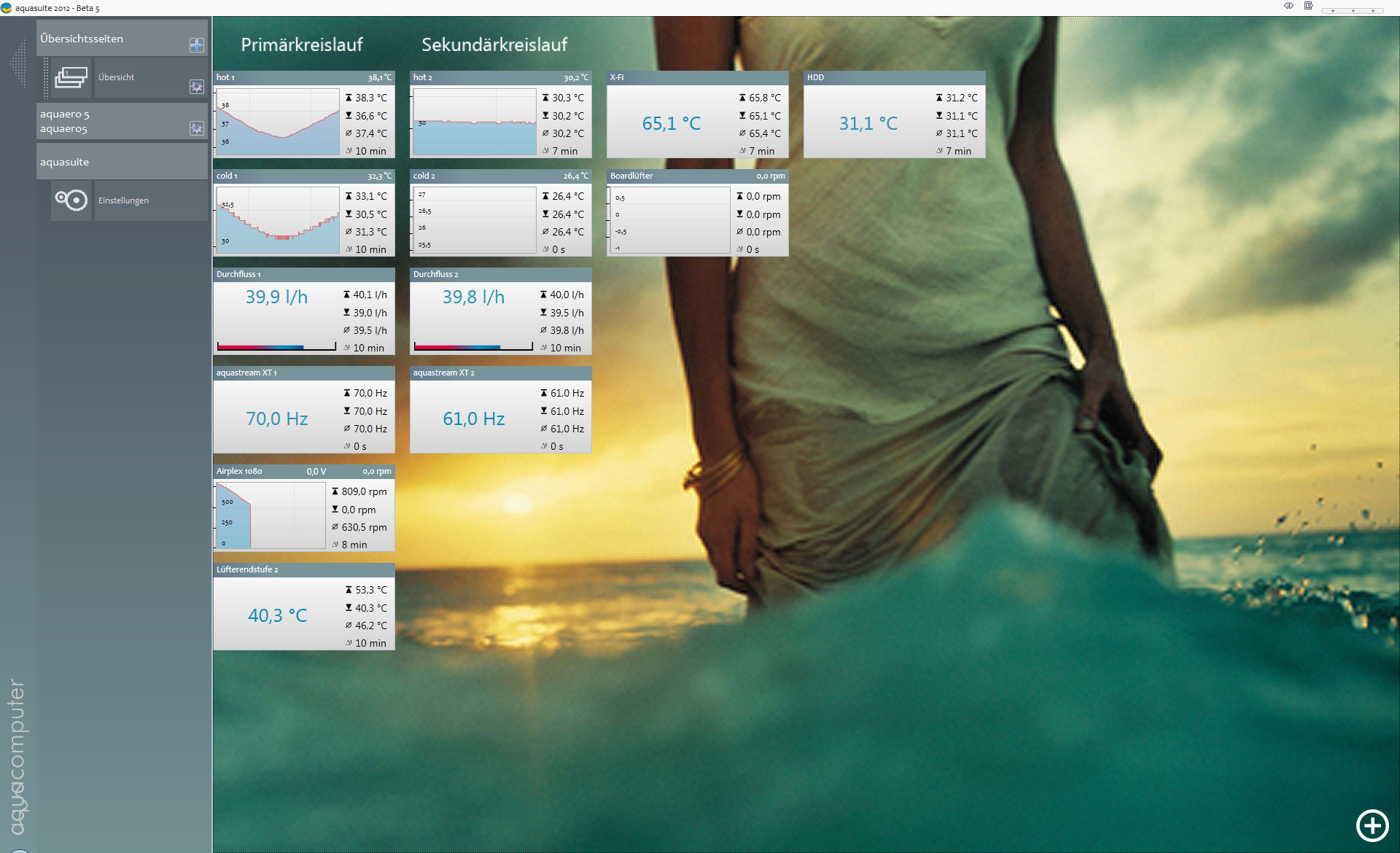Click the Durchfluss 2 flow bar gauge

tap(473, 347)
